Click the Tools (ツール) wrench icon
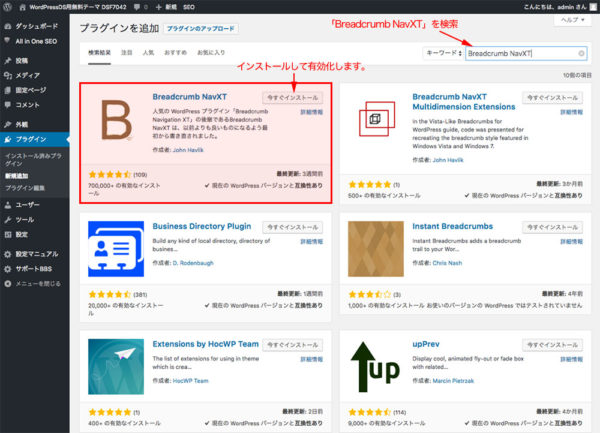 pyautogui.click(x=8, y=220)
